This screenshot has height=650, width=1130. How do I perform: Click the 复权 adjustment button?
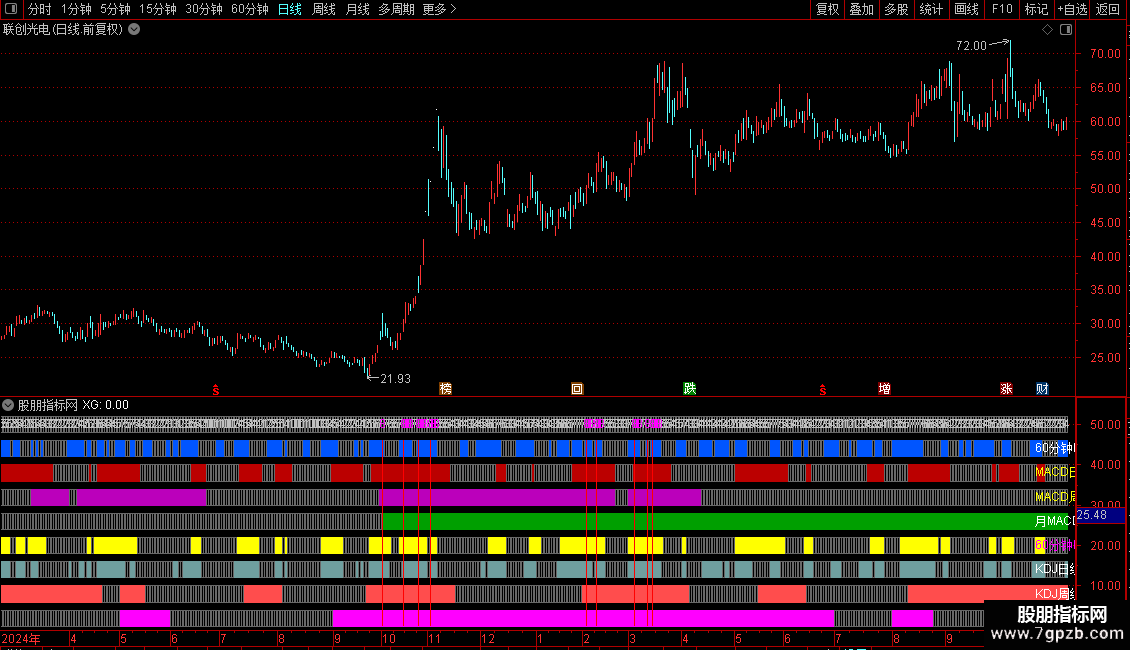pyautogui.click(x=827, y=9)
